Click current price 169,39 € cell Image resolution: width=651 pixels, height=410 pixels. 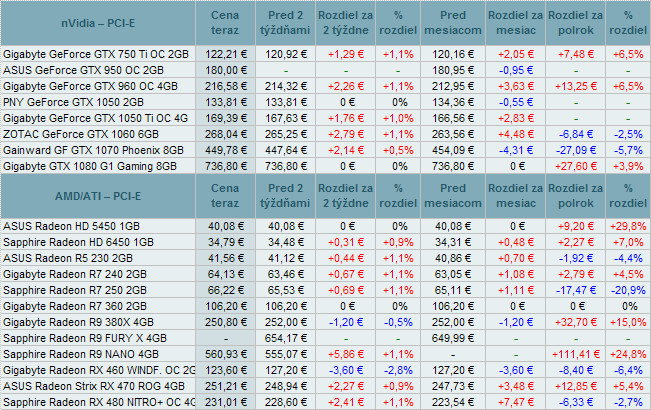[x=225, y=118]
